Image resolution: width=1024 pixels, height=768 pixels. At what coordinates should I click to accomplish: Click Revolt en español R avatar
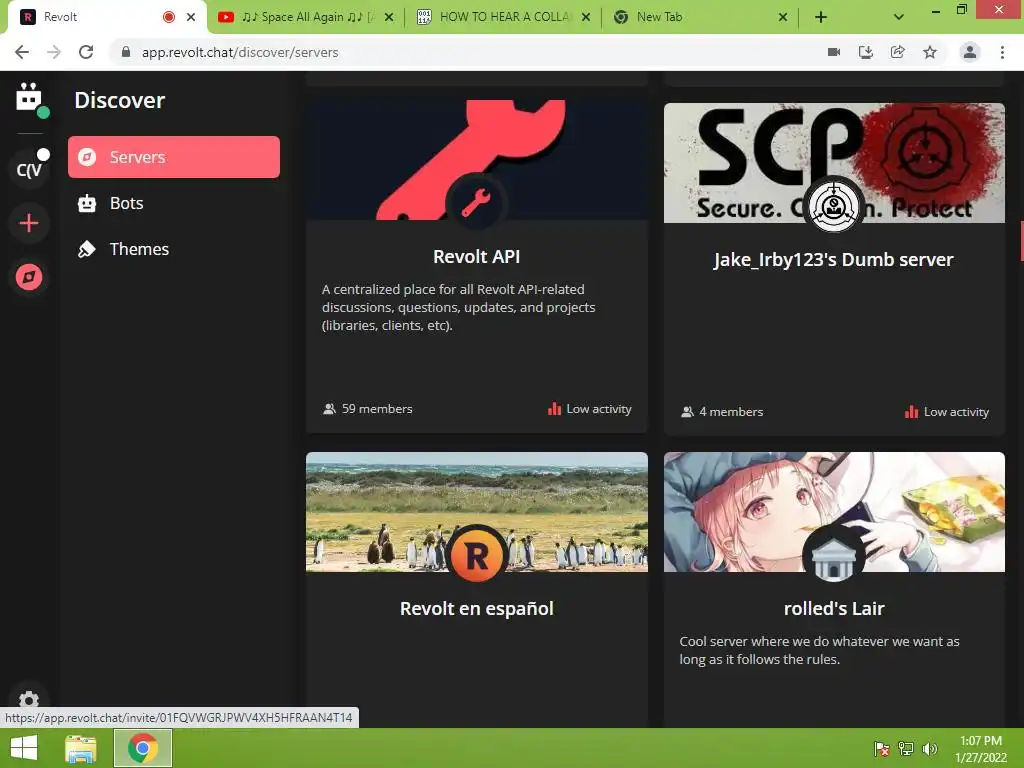(477, 555)
